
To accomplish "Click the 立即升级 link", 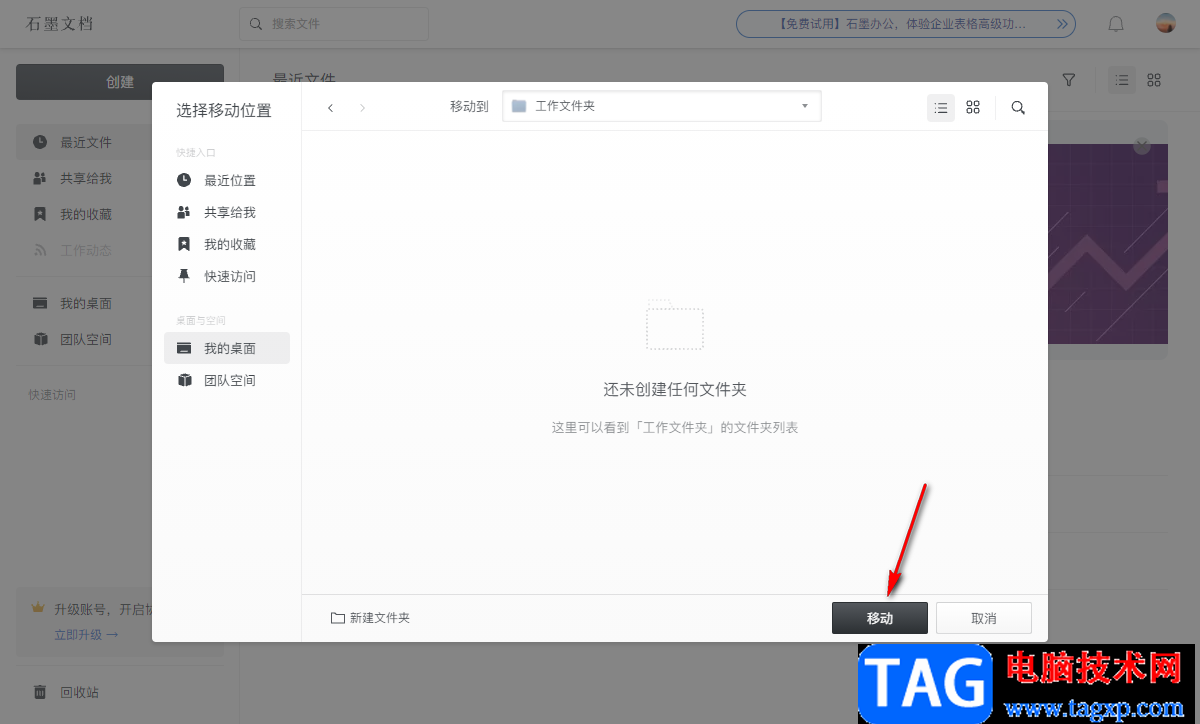I will (86, 634).
